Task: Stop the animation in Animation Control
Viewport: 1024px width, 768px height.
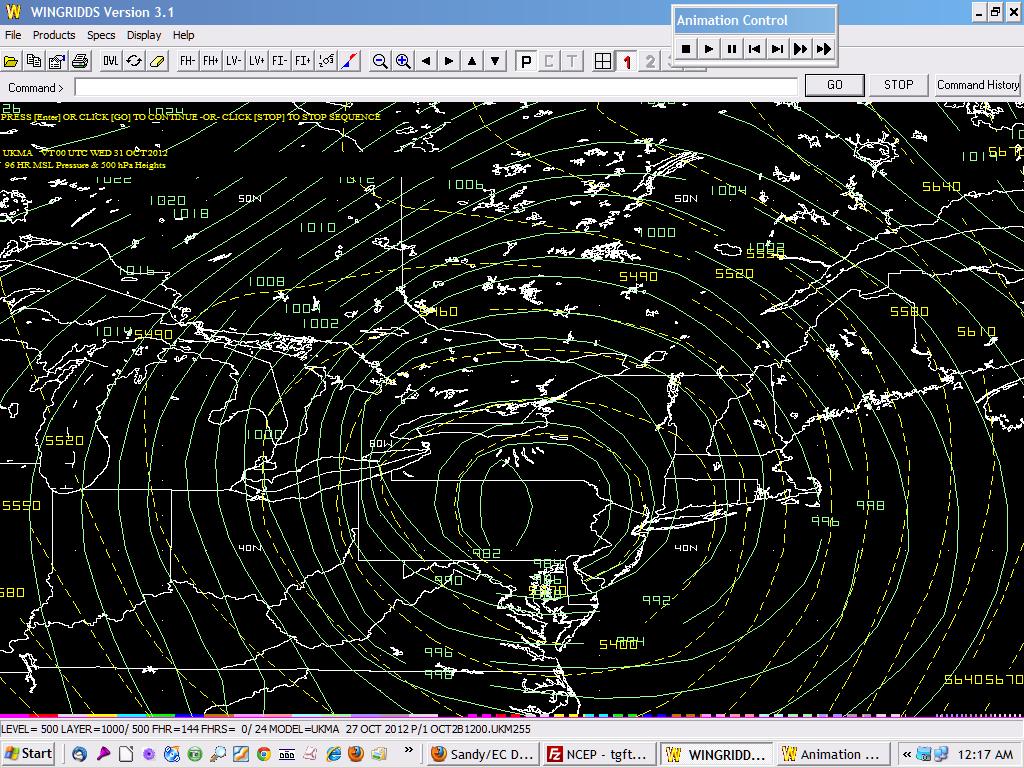Action: (686, 48)
